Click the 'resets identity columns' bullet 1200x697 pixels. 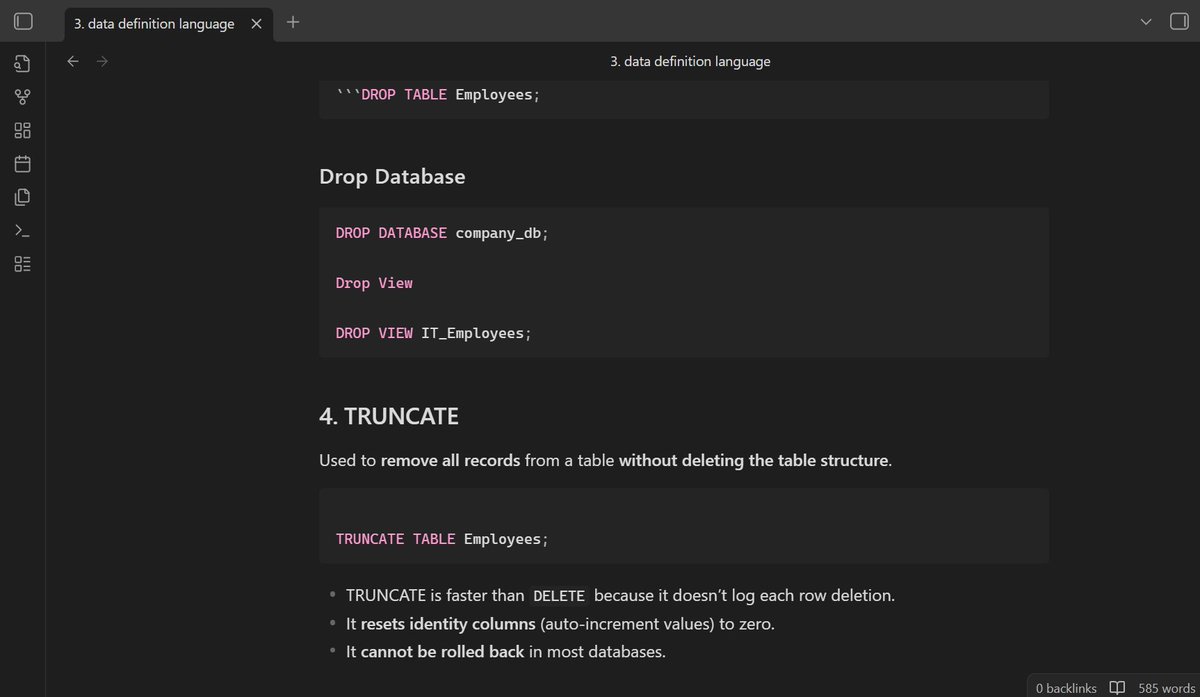561,624
